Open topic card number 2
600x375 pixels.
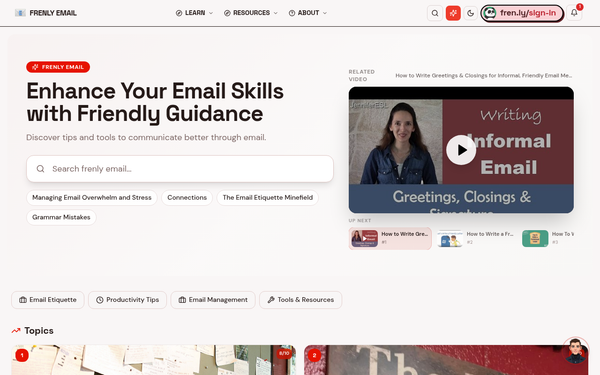pos(446,360)
